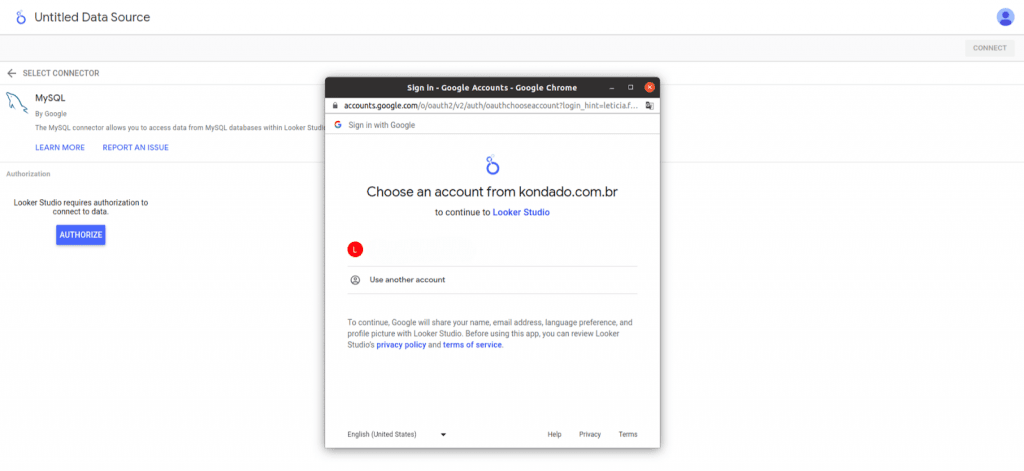
Task: Click REPORT AN ISSUE link
Action: [135, 148]
